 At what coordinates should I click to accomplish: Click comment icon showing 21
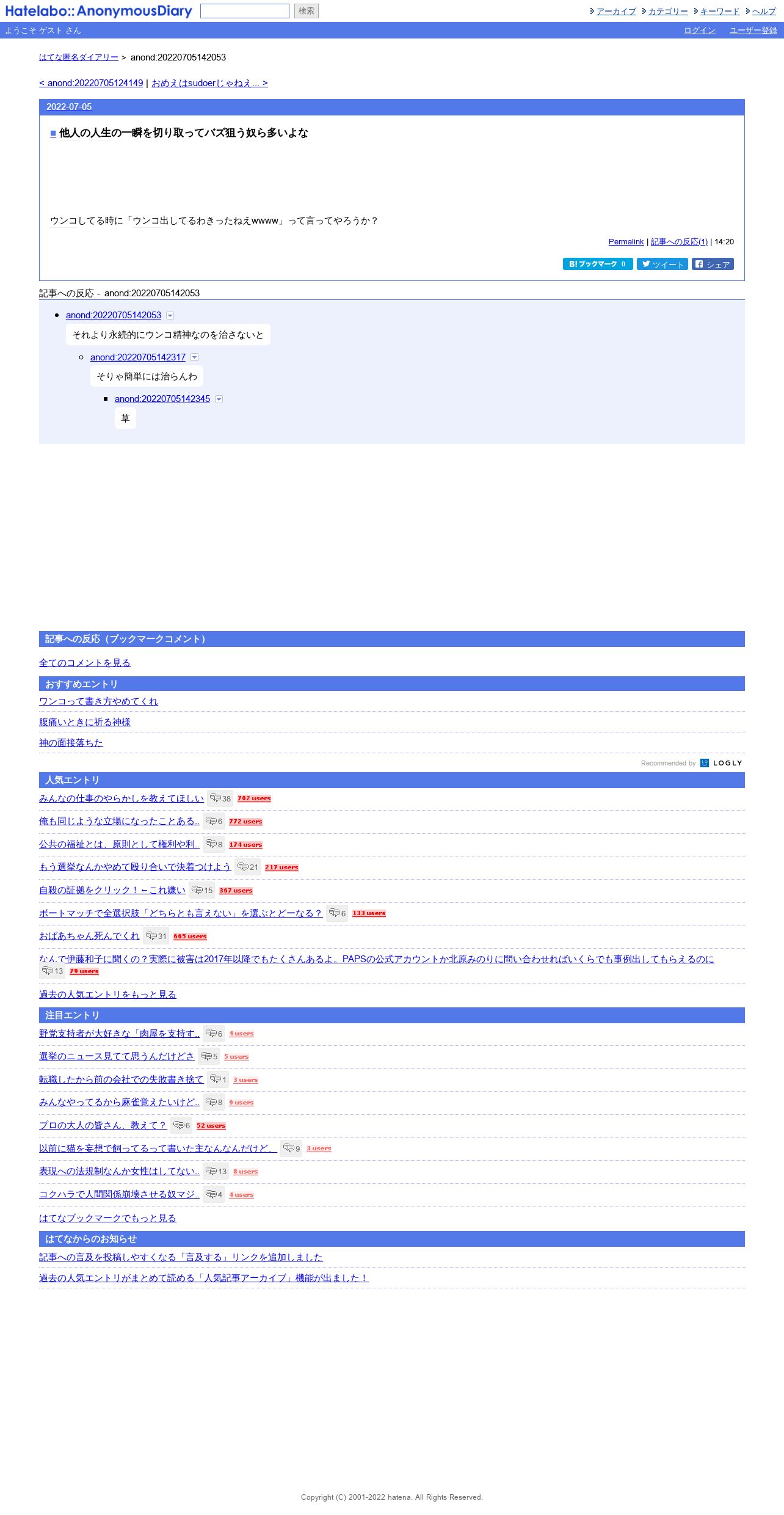tap(248, 867)
